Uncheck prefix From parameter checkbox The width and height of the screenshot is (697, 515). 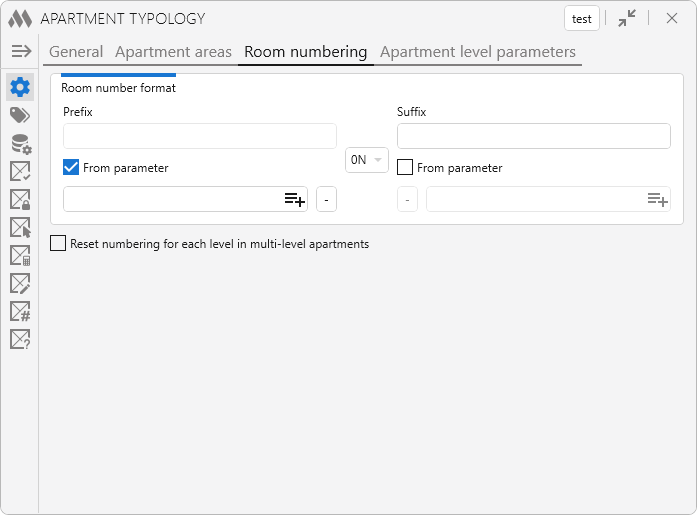coord(71,168)
